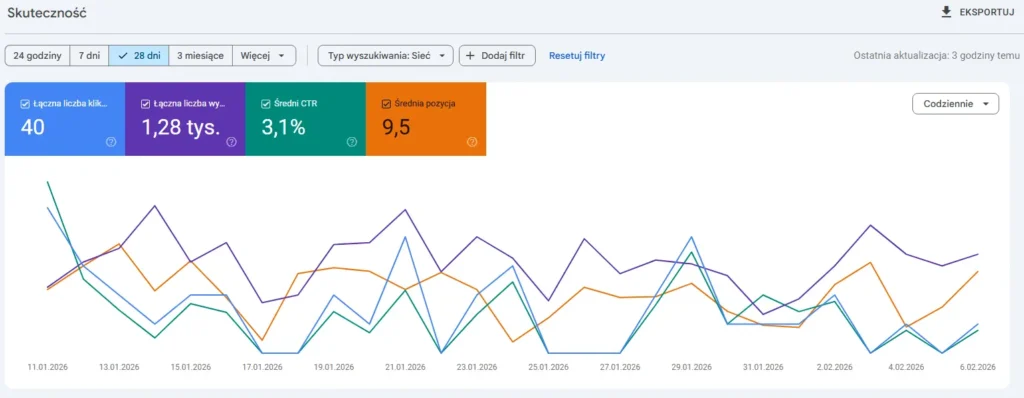Click the 15.01.2026 axis date label
The height and width of the screenshot is (398, 1024).
click(x=190, y=367)
